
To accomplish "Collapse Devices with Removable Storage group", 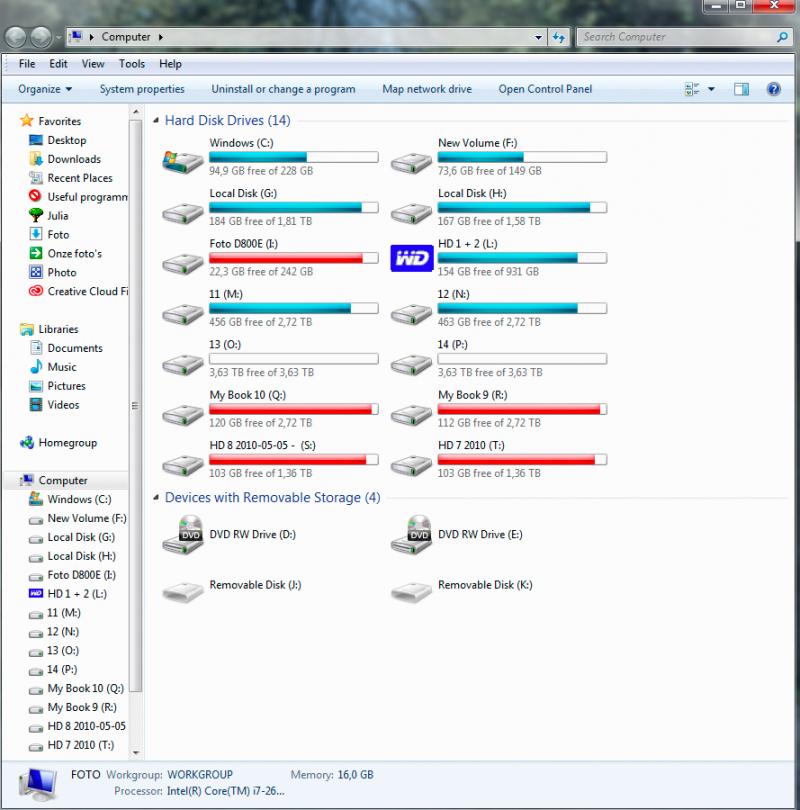I will point(156,497).
